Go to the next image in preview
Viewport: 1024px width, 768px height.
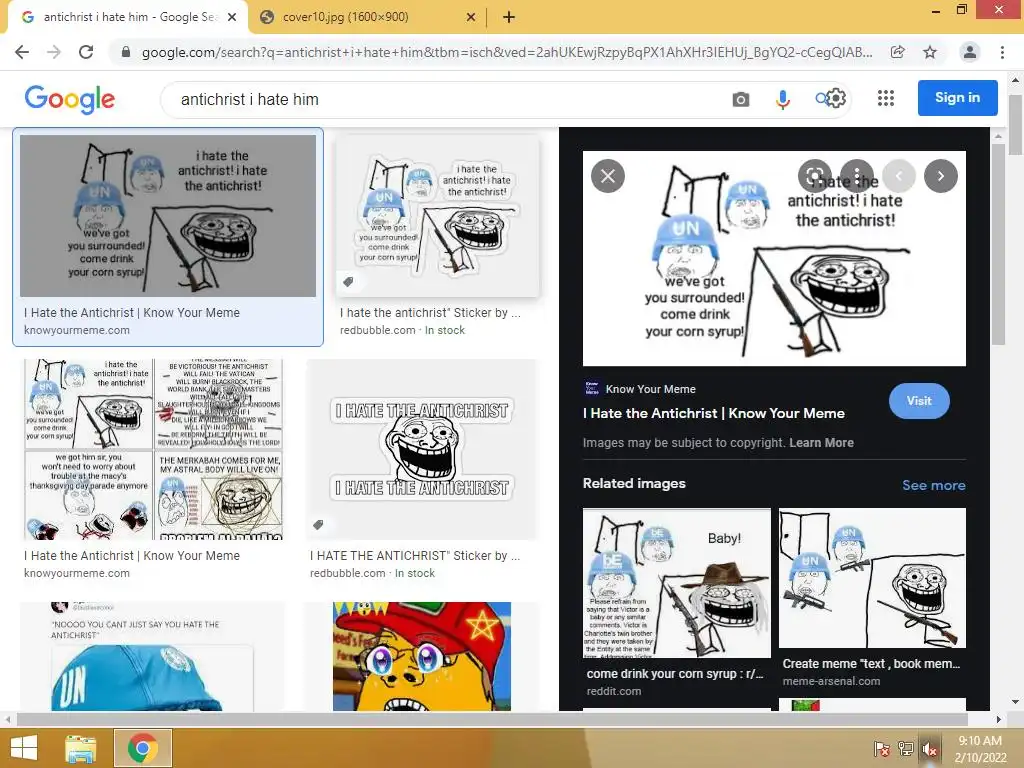coord(940,176)
